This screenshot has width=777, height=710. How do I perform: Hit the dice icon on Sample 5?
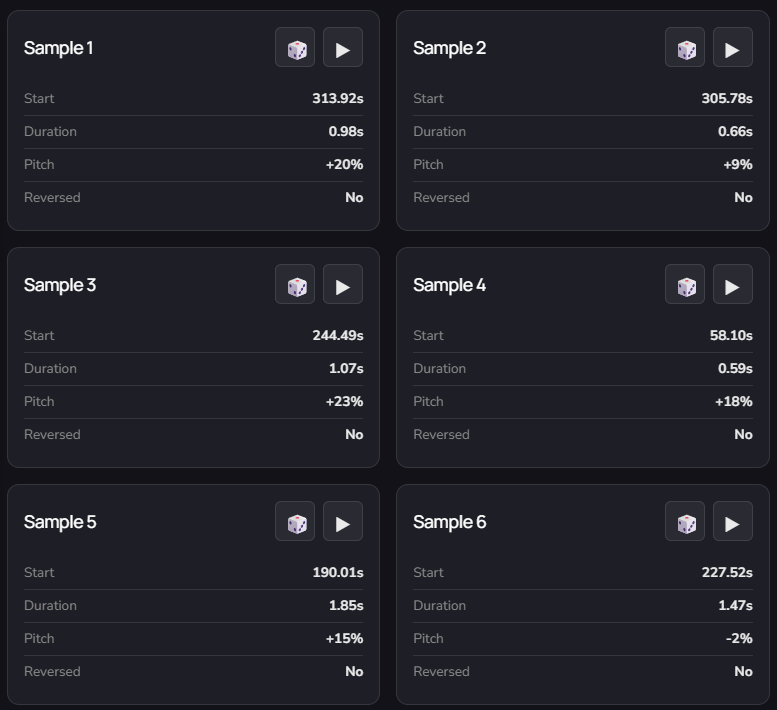295,522
